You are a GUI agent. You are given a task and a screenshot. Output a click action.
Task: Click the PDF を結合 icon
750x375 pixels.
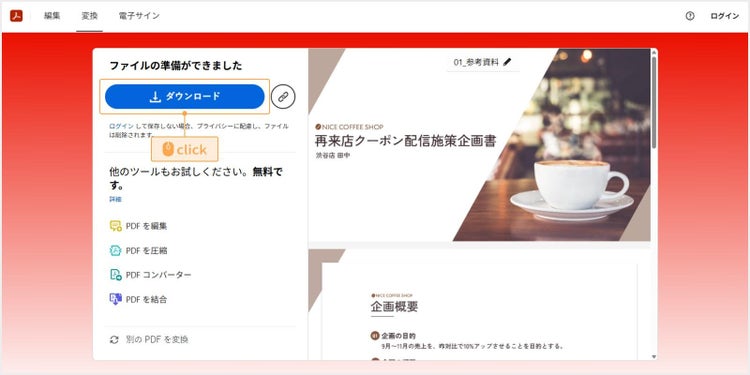click(x=115, y=299)
